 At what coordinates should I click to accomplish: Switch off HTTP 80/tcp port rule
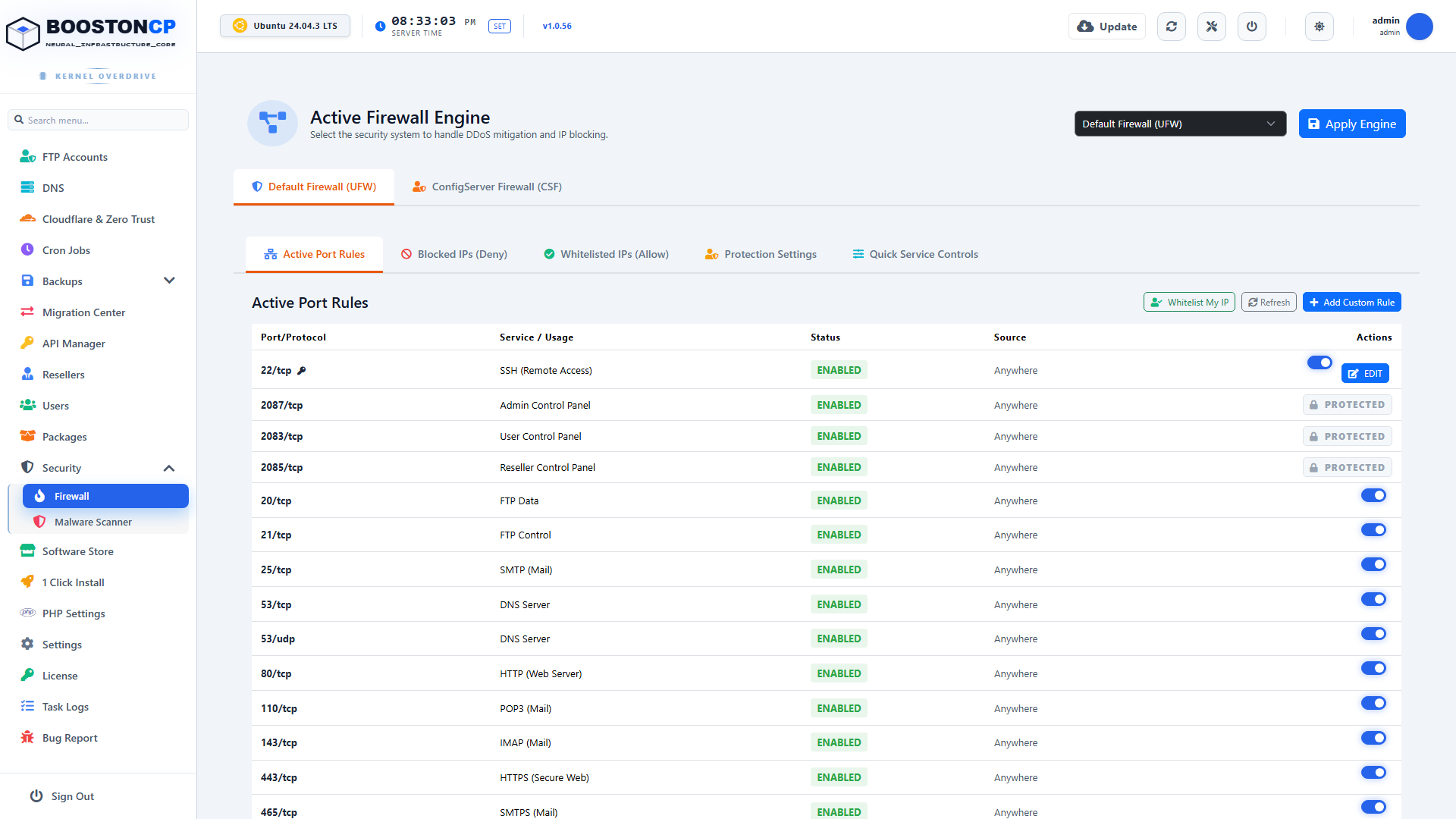1373,668
